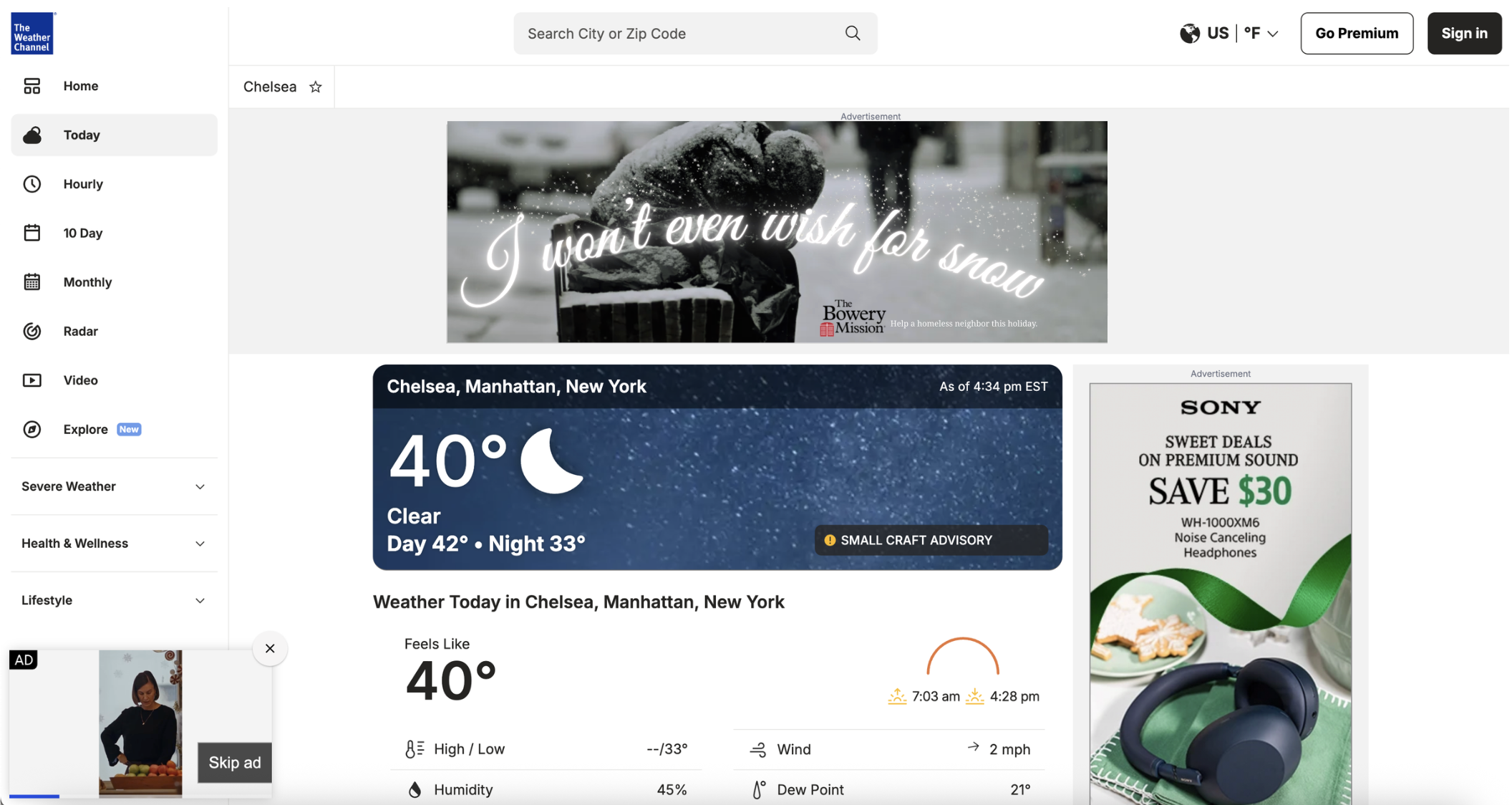Close the floating video ad

pyautogui.click(x=270, y=649)
